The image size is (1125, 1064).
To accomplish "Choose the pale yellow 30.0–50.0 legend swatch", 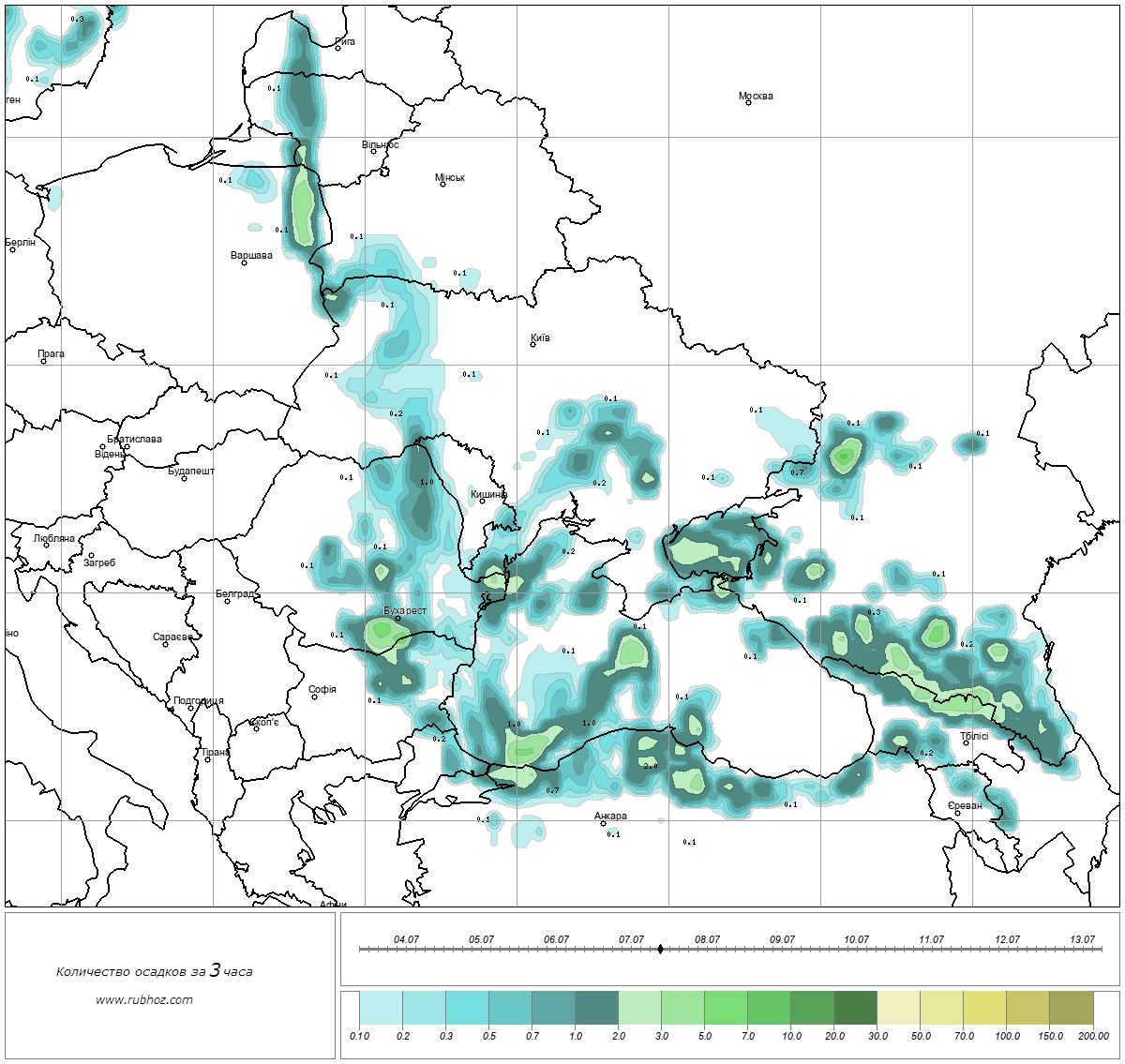I will pos(899,1010).
